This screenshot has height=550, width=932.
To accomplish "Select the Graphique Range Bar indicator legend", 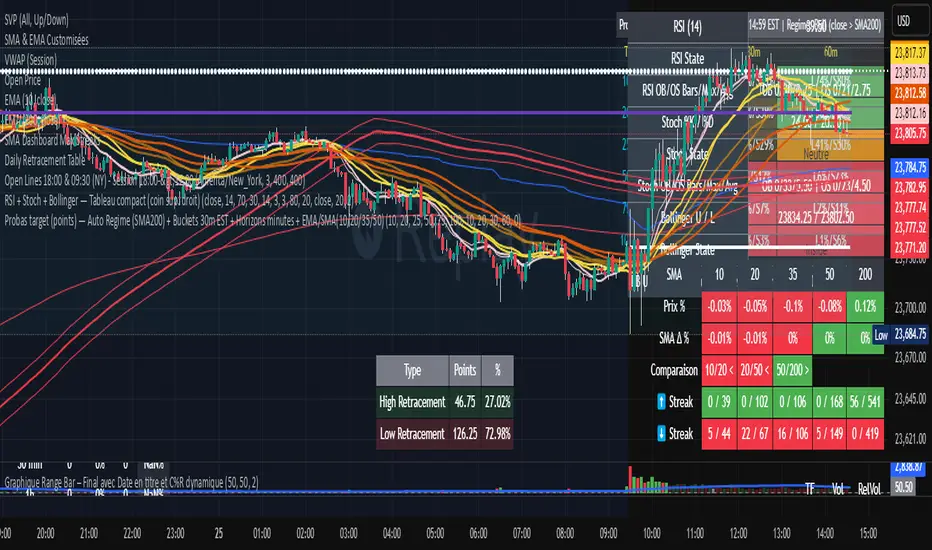I will [x=131, y=483].
